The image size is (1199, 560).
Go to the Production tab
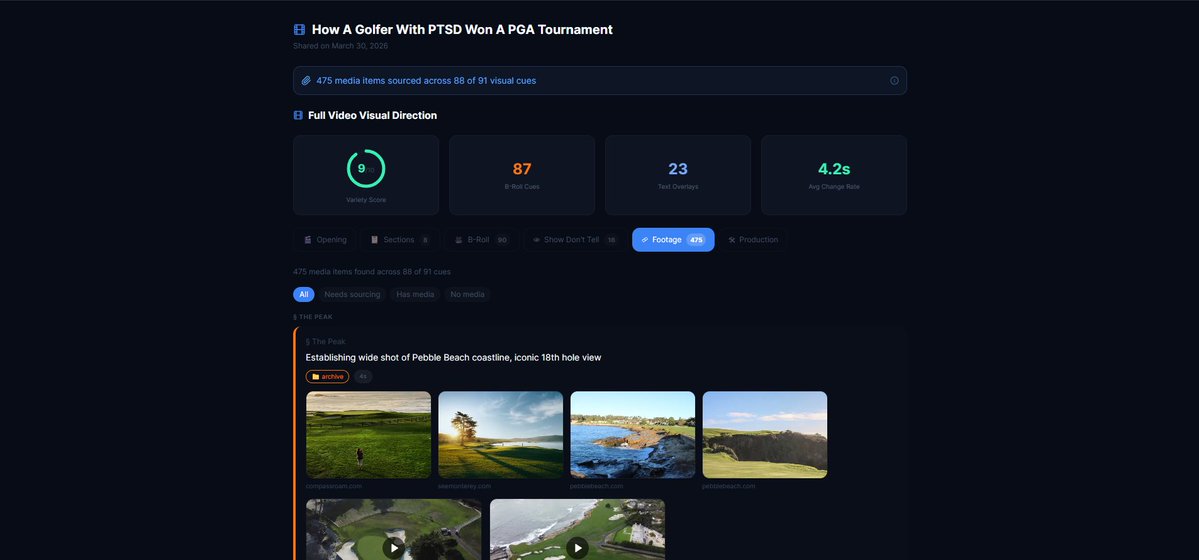752,239
